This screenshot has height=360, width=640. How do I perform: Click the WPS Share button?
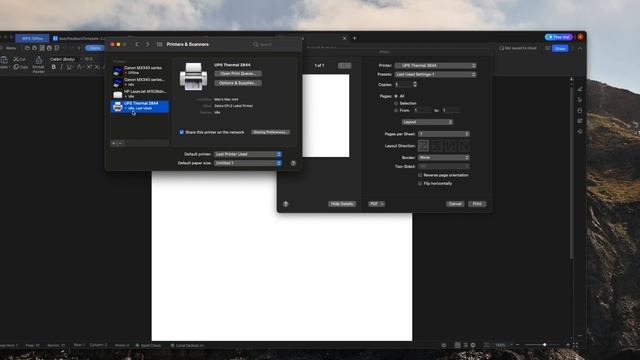coord(560,48)
